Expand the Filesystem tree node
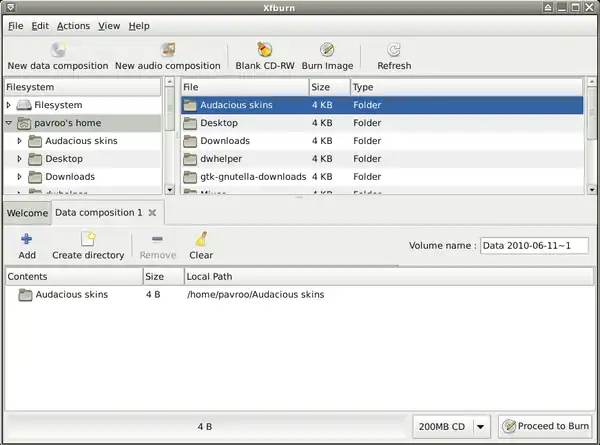Image resolution: width=600 pixels, height=445 pixels. tap(9, 105)
